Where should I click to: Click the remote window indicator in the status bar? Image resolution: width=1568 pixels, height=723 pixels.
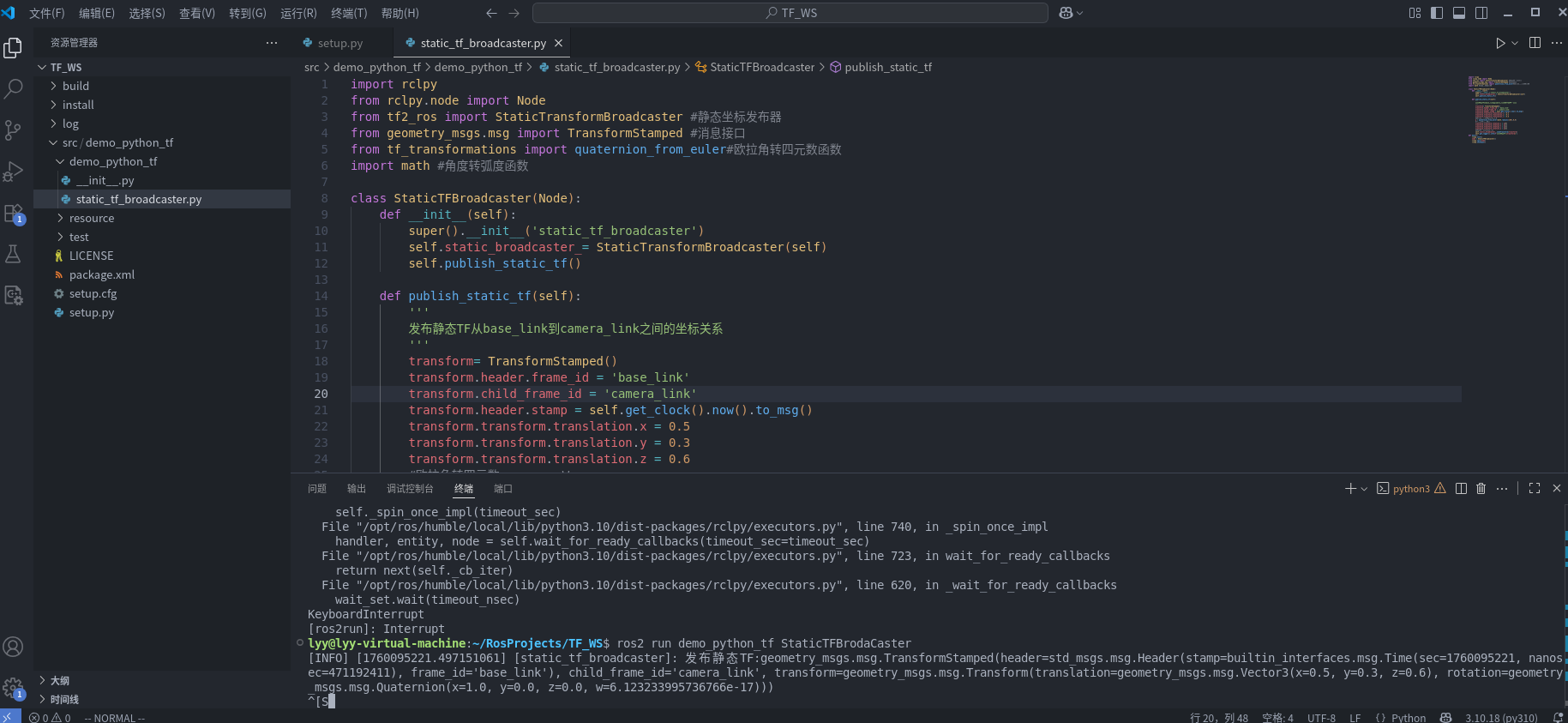[9, 717]
